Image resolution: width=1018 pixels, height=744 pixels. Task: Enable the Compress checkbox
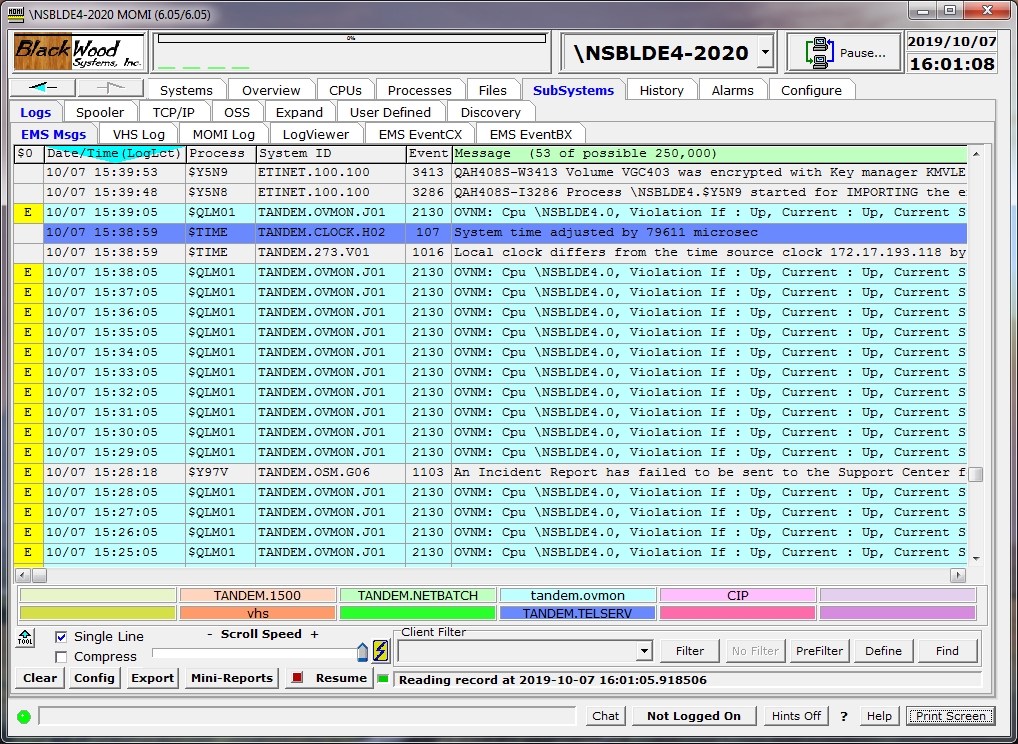(62, 657)
